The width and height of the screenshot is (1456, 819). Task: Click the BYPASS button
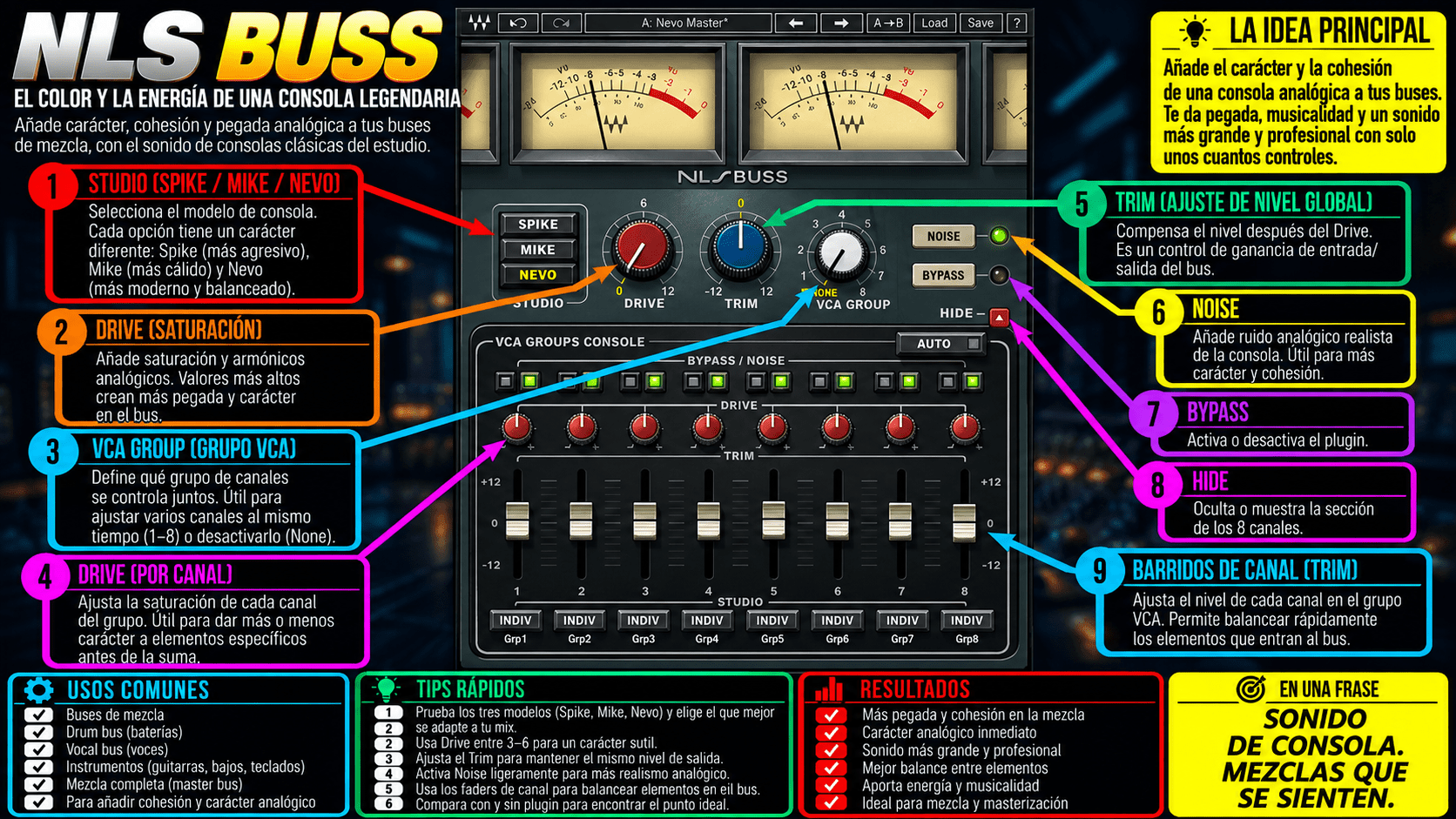943,275
